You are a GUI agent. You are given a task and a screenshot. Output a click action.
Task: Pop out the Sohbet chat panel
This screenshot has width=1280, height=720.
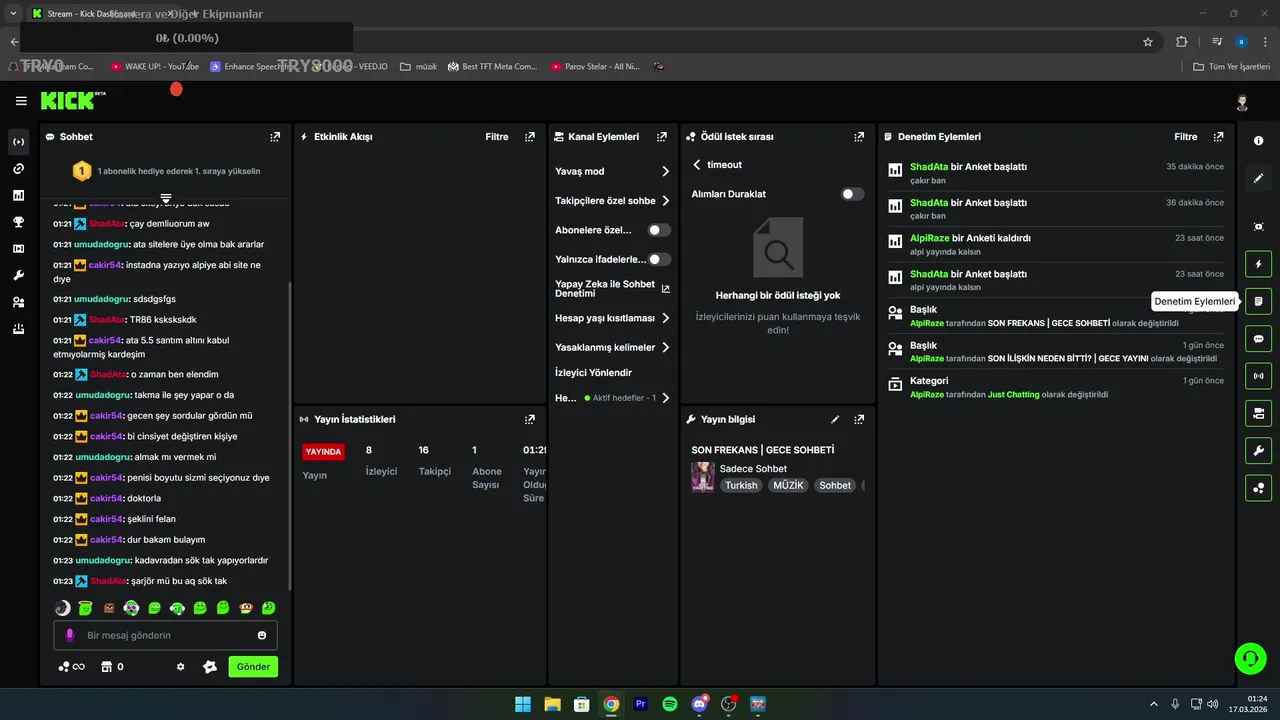[275, 137]
